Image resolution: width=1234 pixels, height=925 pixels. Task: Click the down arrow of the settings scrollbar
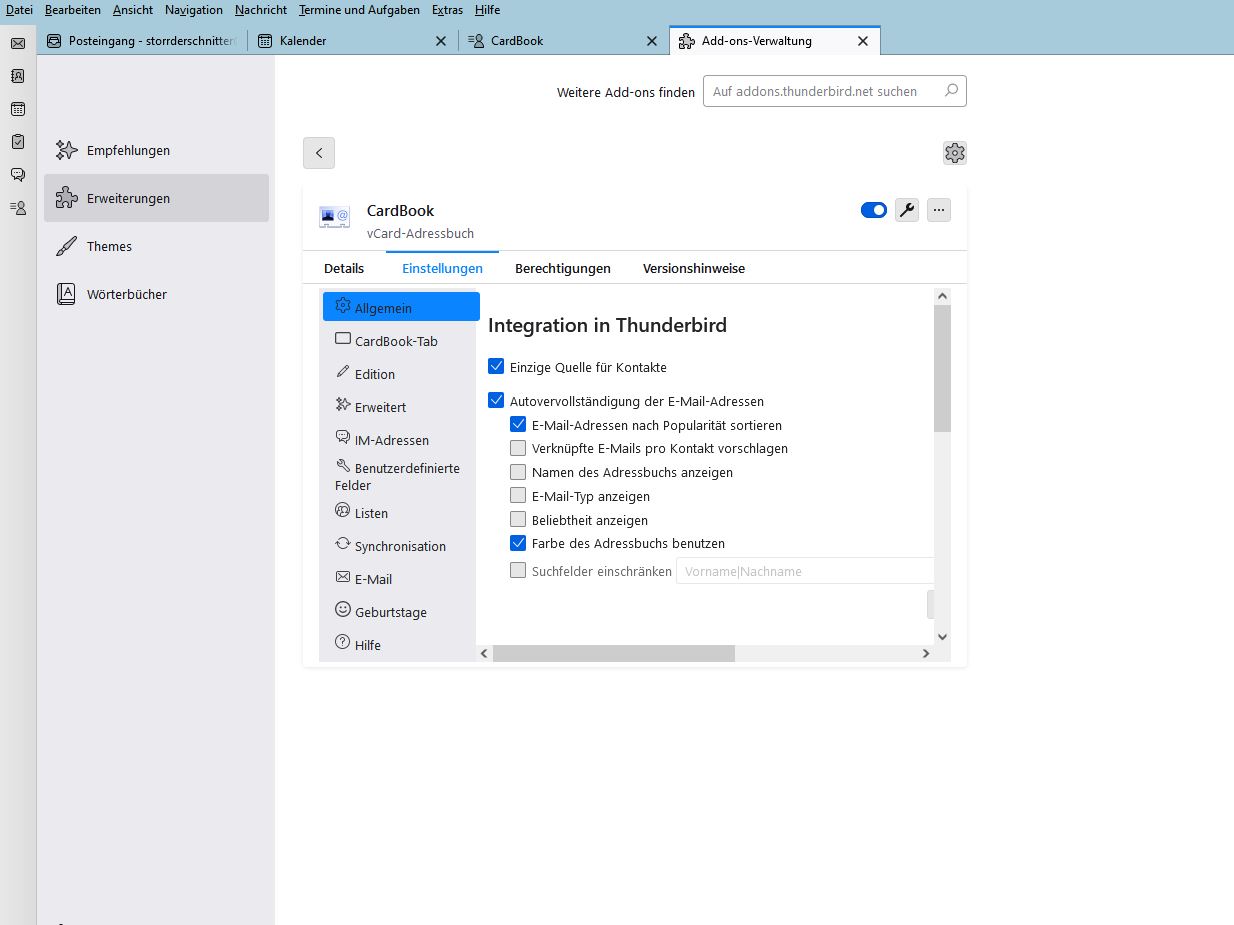pyautogui.click(x=942, y=636)
